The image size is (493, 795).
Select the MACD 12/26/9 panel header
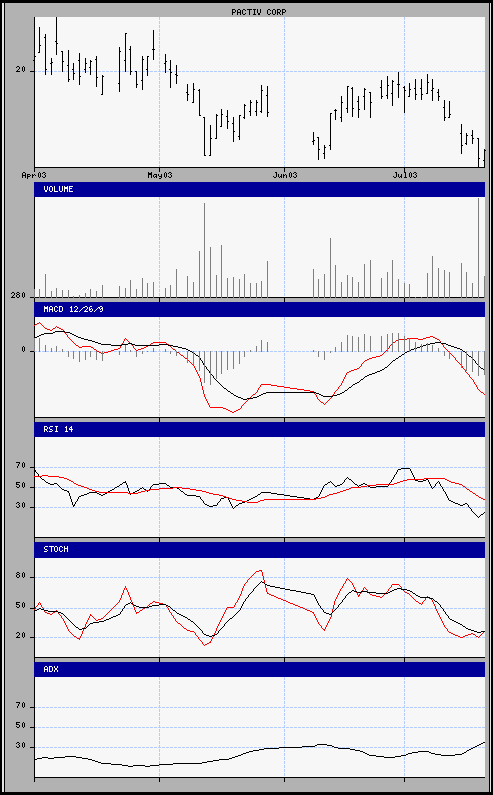click(260, 309)
